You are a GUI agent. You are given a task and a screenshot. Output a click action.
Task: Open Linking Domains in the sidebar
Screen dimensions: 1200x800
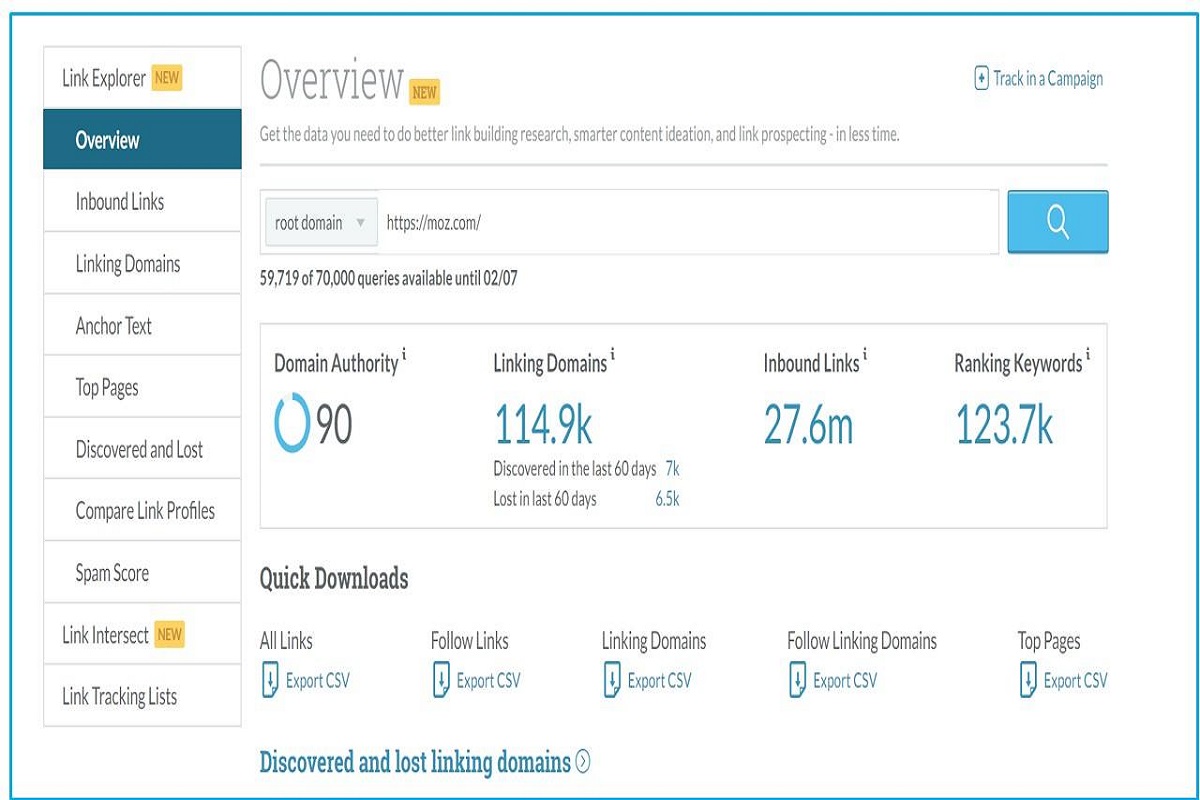coord(142,264)
